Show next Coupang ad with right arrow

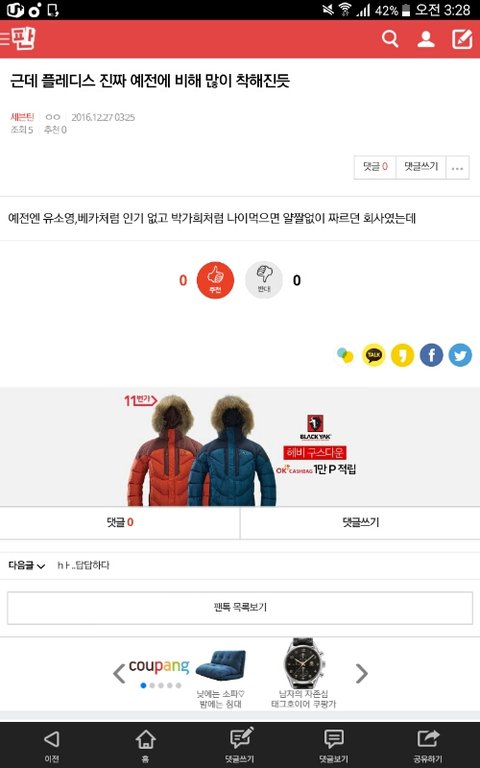pos(361,674)
